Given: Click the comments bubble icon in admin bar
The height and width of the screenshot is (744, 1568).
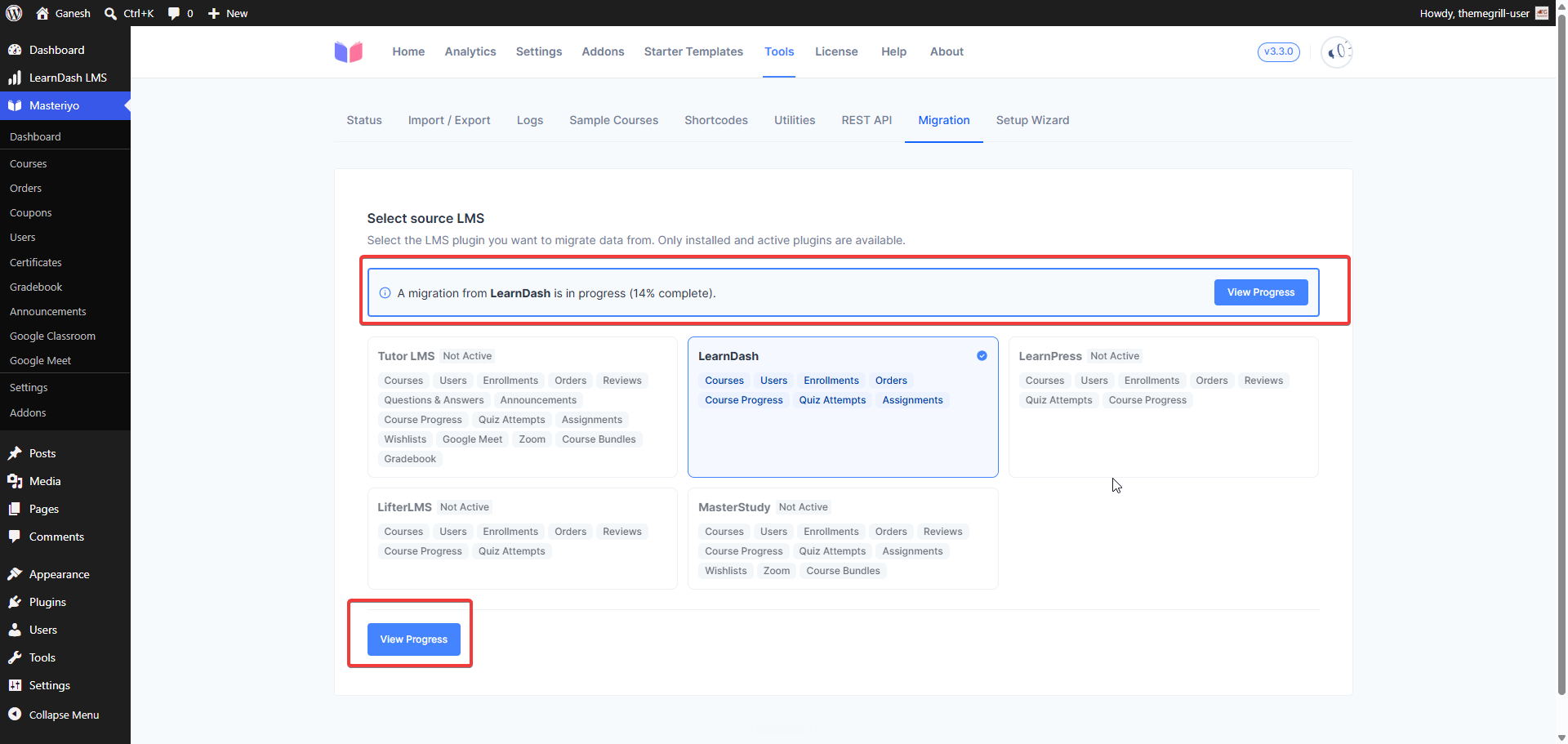Looking at the screenshot, I should click(x=174, y=13).
